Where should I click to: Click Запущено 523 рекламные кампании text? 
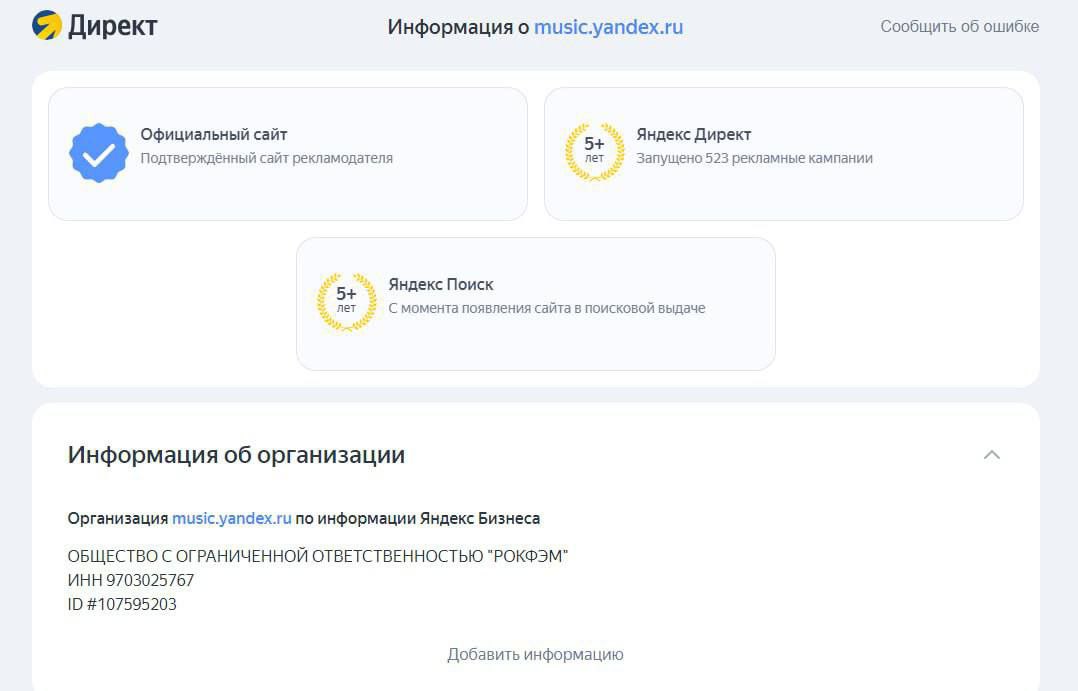click(754, 158)
